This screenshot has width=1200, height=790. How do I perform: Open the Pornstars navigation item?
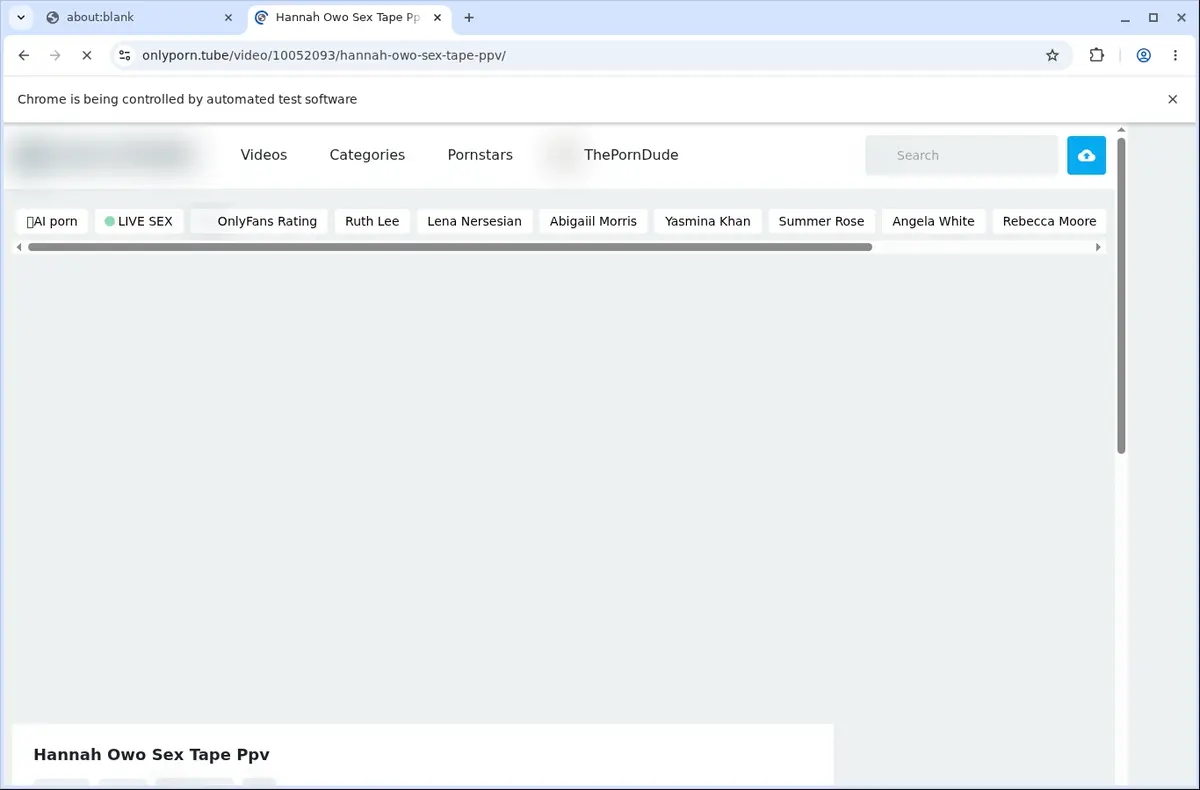[480, 155]
